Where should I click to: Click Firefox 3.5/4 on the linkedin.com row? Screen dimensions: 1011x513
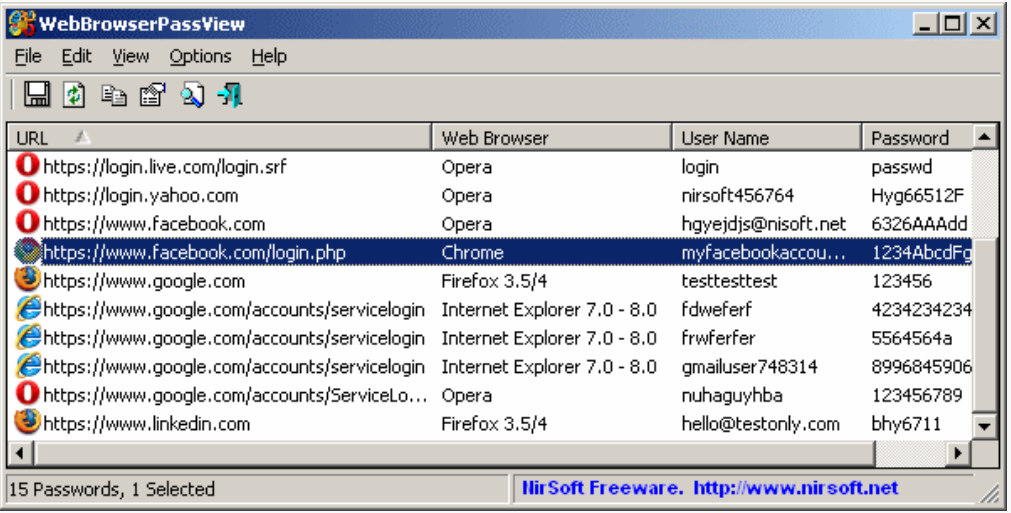(x=494, y=423)
